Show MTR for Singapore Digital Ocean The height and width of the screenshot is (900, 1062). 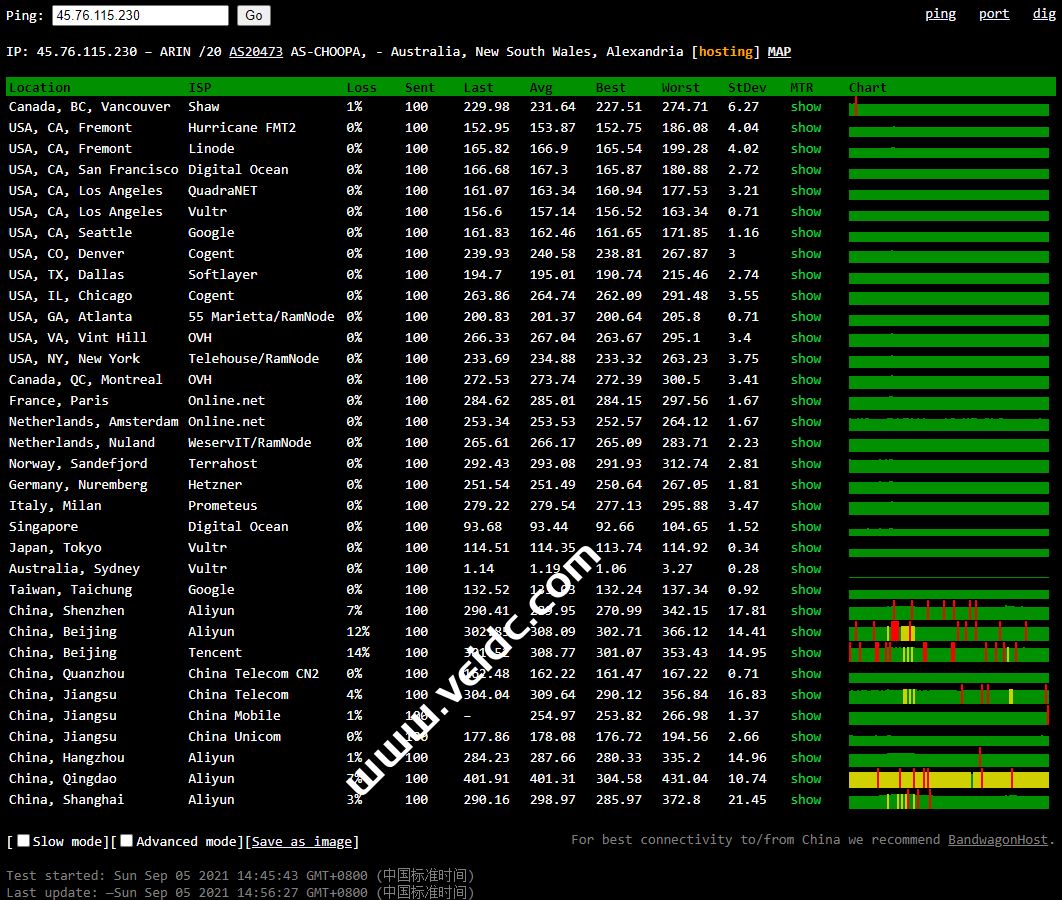click(805, 527)
